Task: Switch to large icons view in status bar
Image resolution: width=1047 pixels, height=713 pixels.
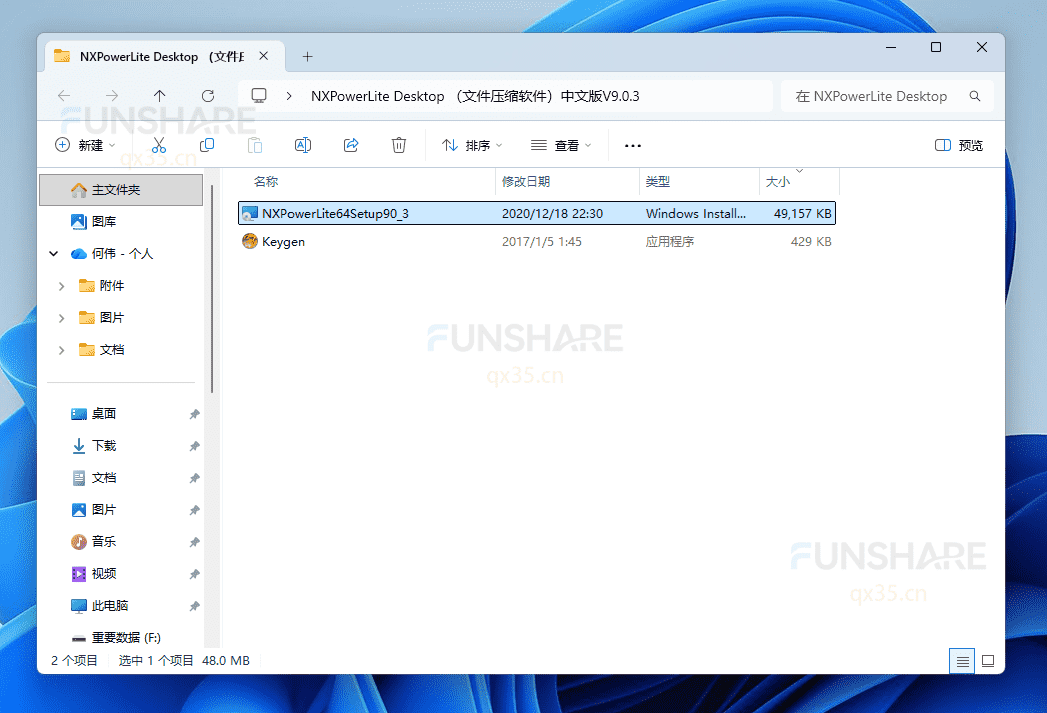Action: (x=988, y=662)
